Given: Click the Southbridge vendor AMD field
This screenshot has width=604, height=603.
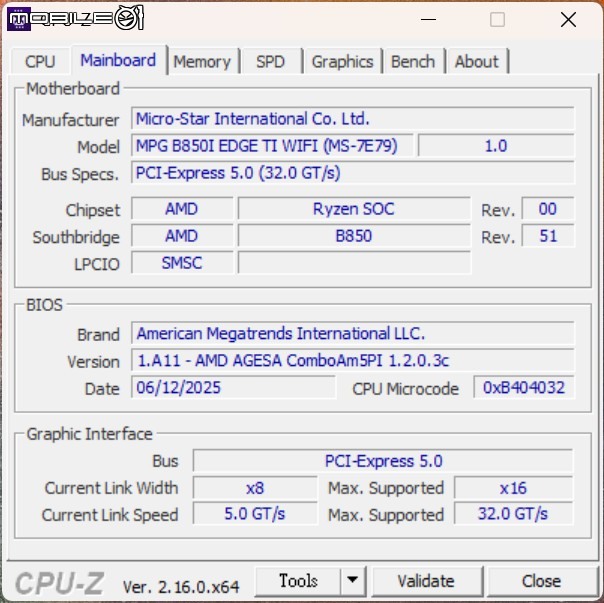Looking at the screenshot, I should pos(182,236).
